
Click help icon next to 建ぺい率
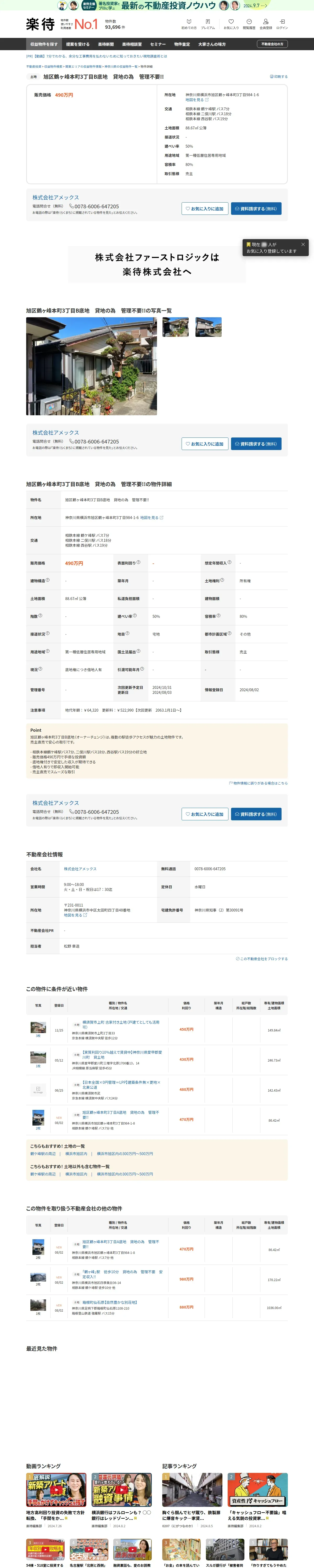(x=135, y=615)
